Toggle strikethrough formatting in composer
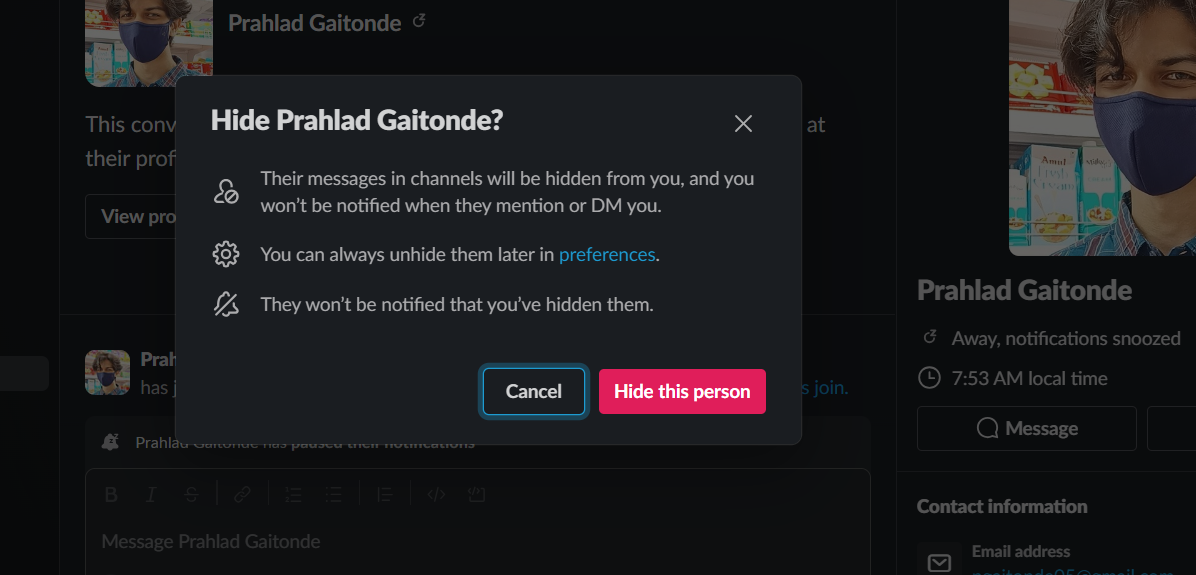 coord(191,494)
